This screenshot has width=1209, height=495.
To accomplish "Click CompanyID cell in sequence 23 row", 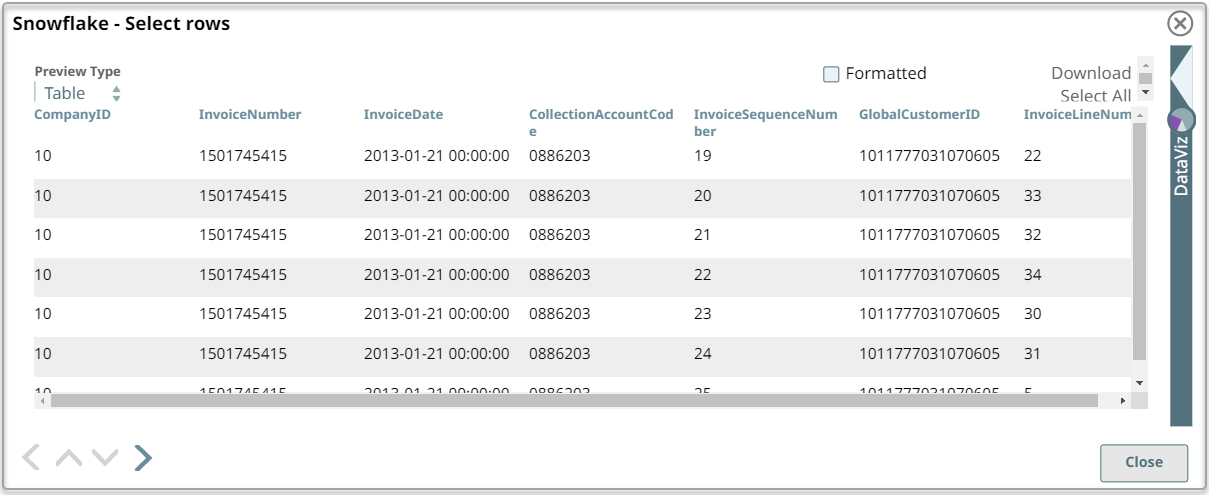I will [x=43, y=314].
